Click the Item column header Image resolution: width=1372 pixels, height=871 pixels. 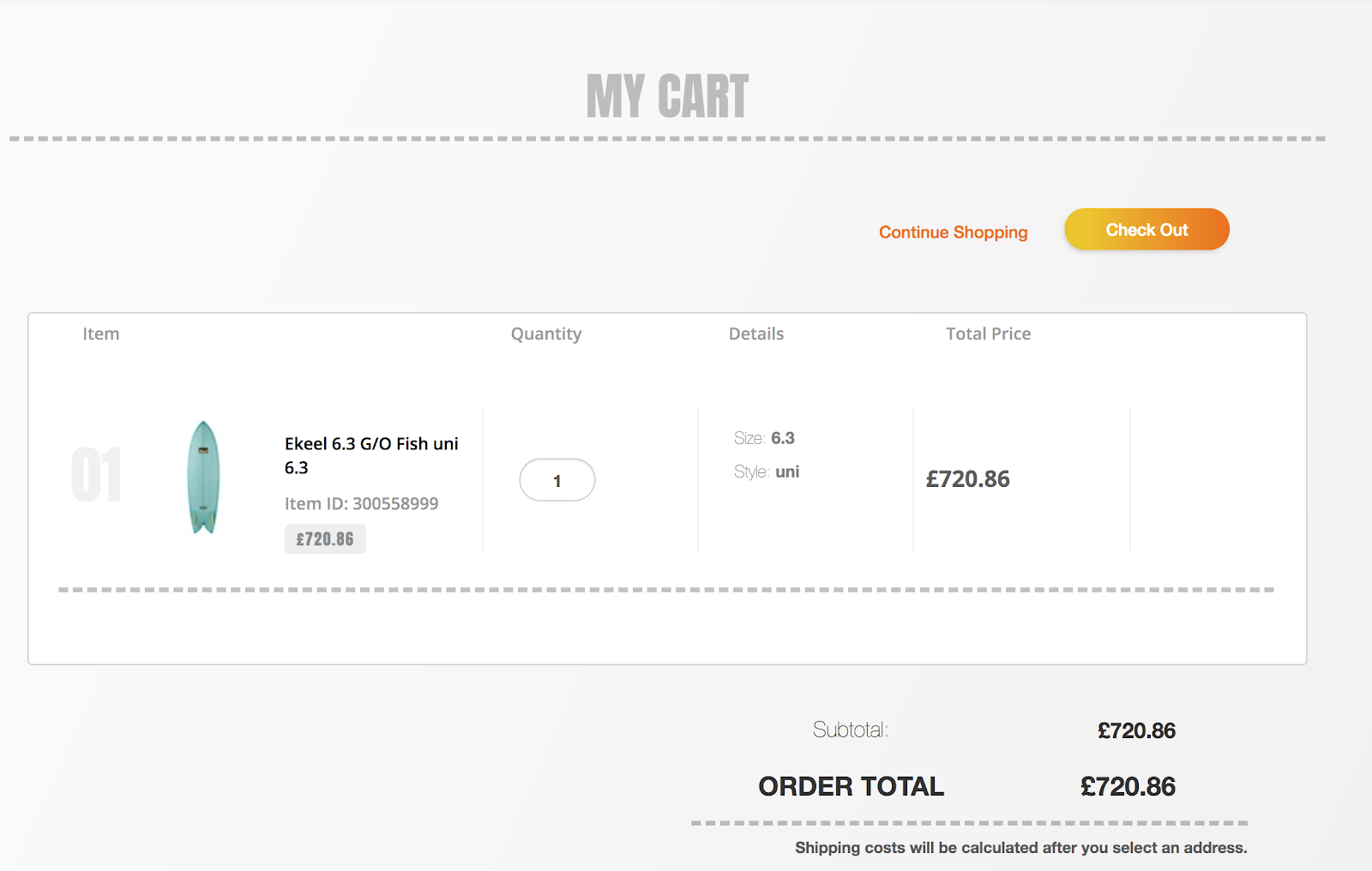click(x=101, y=334)
